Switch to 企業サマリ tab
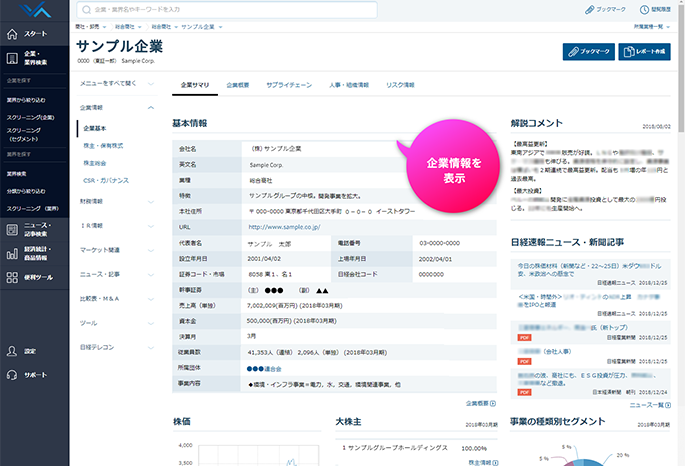Viewport: 685px width, 466px height. pyautogui.click(x=195, y=85)
